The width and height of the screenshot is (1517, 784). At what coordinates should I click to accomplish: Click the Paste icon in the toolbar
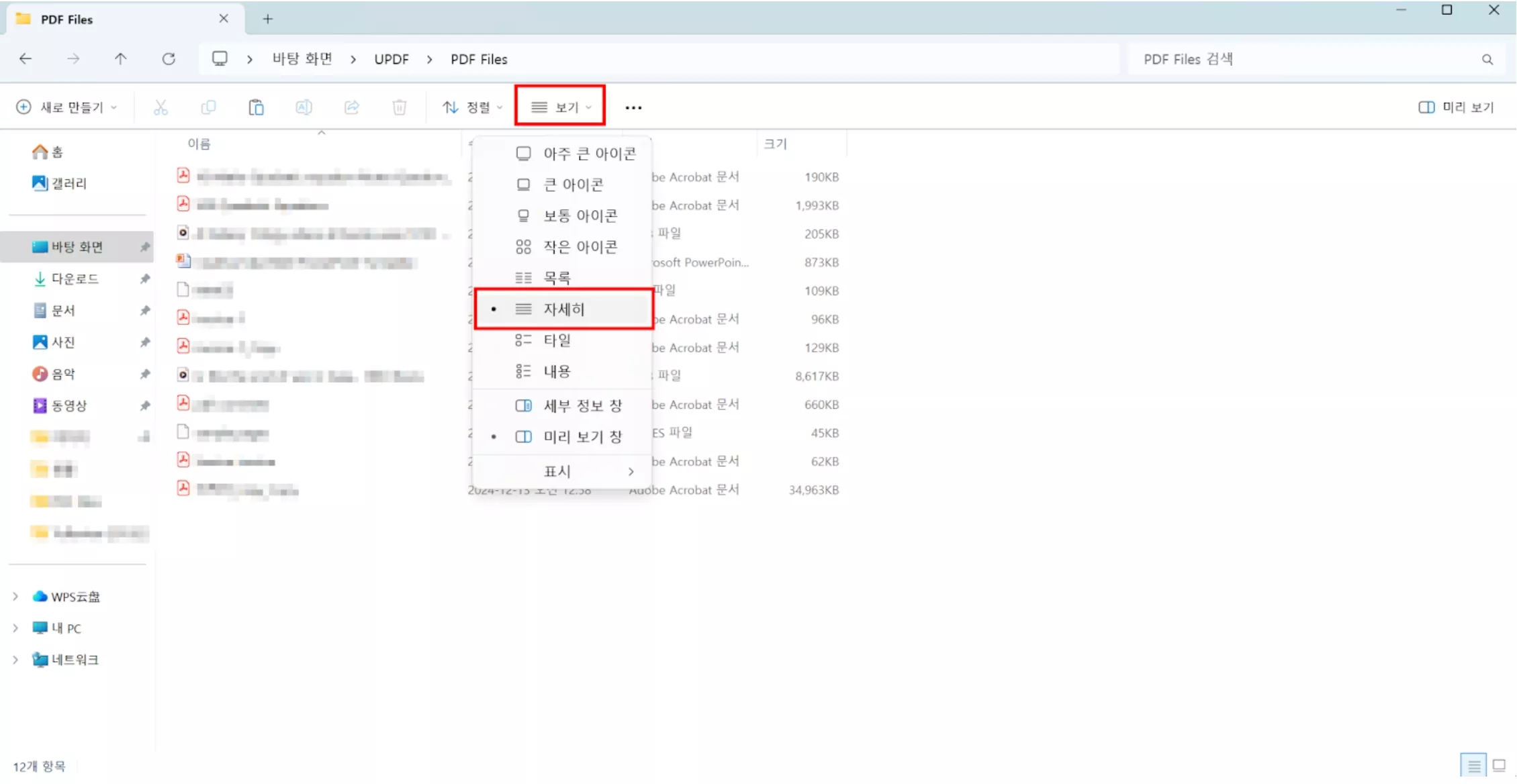(256, 107)
